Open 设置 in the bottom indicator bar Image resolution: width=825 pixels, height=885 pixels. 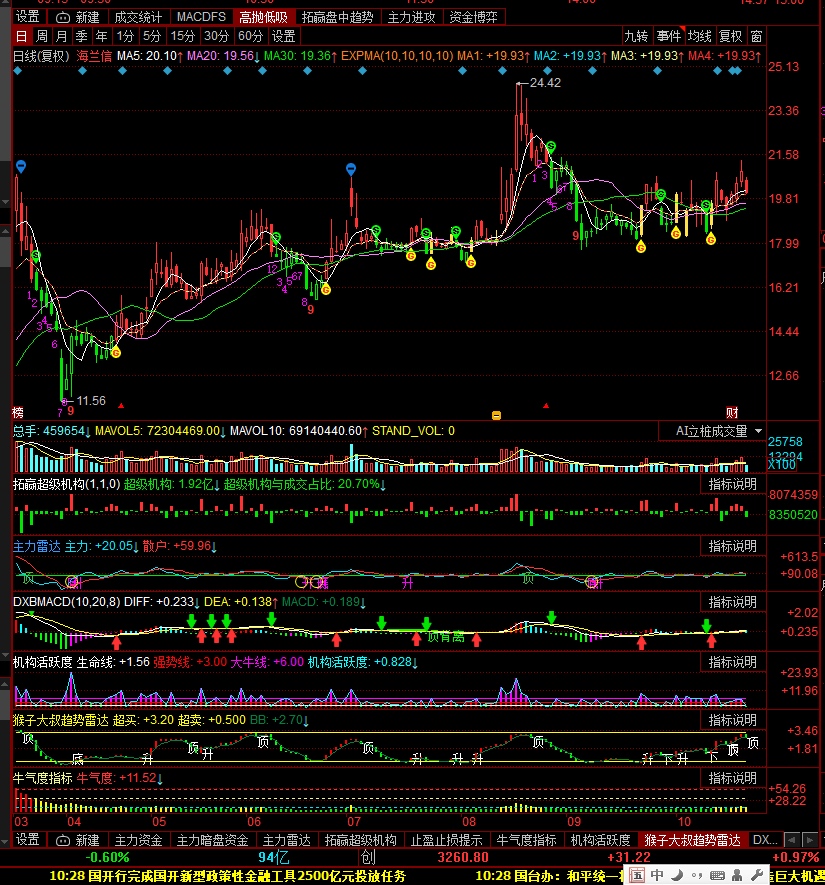(28, 840)
